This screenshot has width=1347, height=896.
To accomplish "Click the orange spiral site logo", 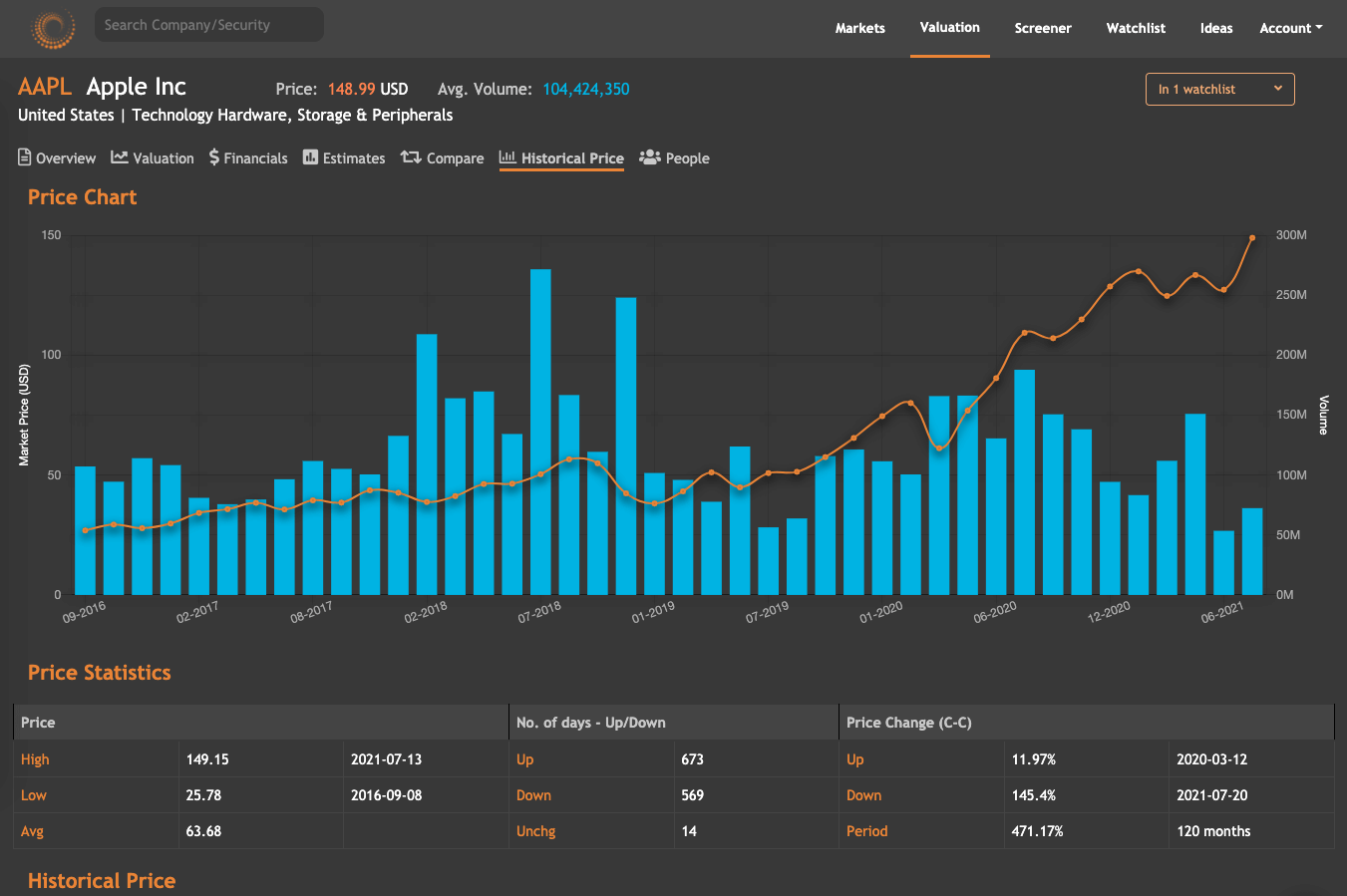I will tap(54, 28).
